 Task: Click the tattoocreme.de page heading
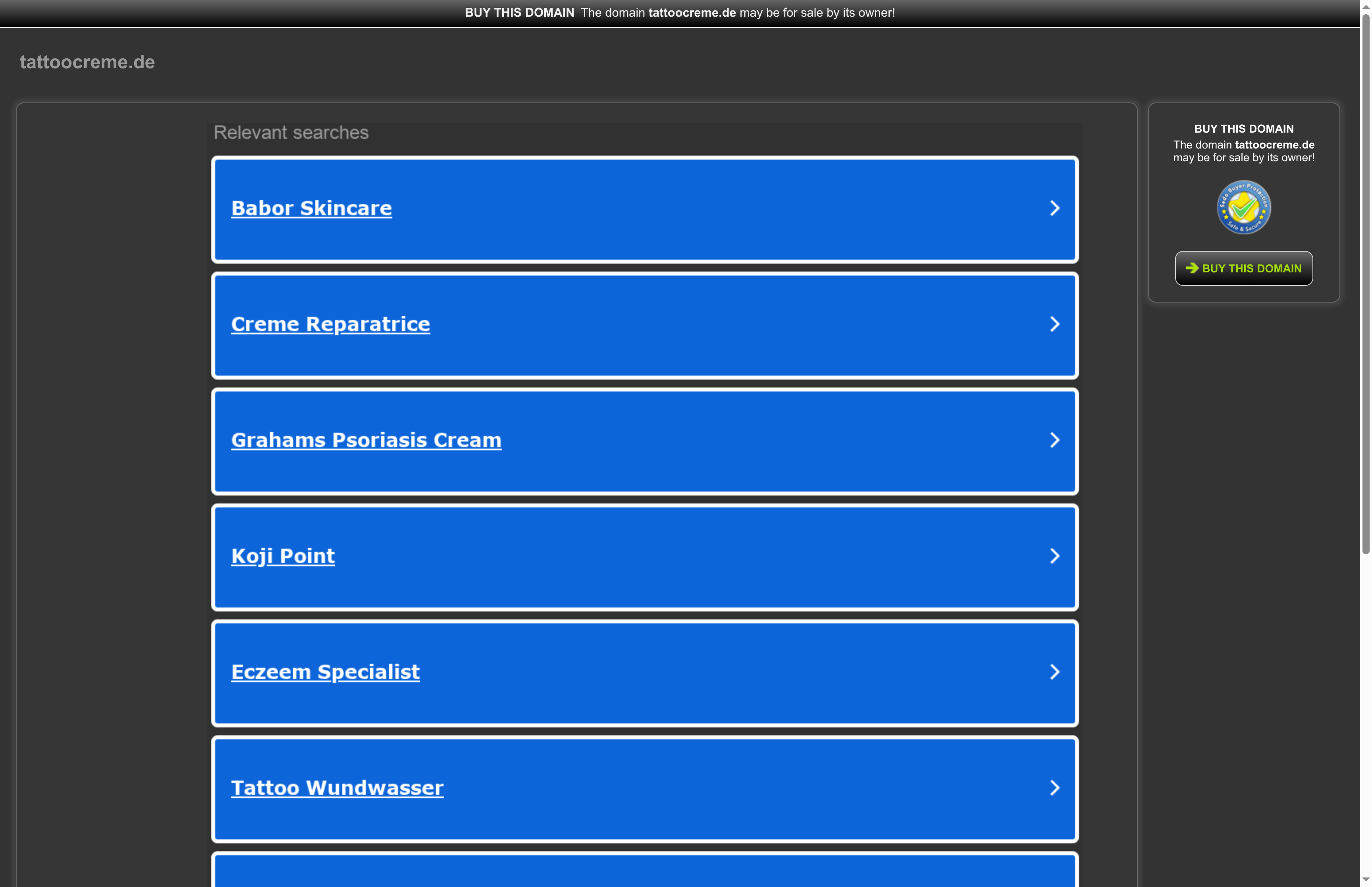tap(87, 62)
